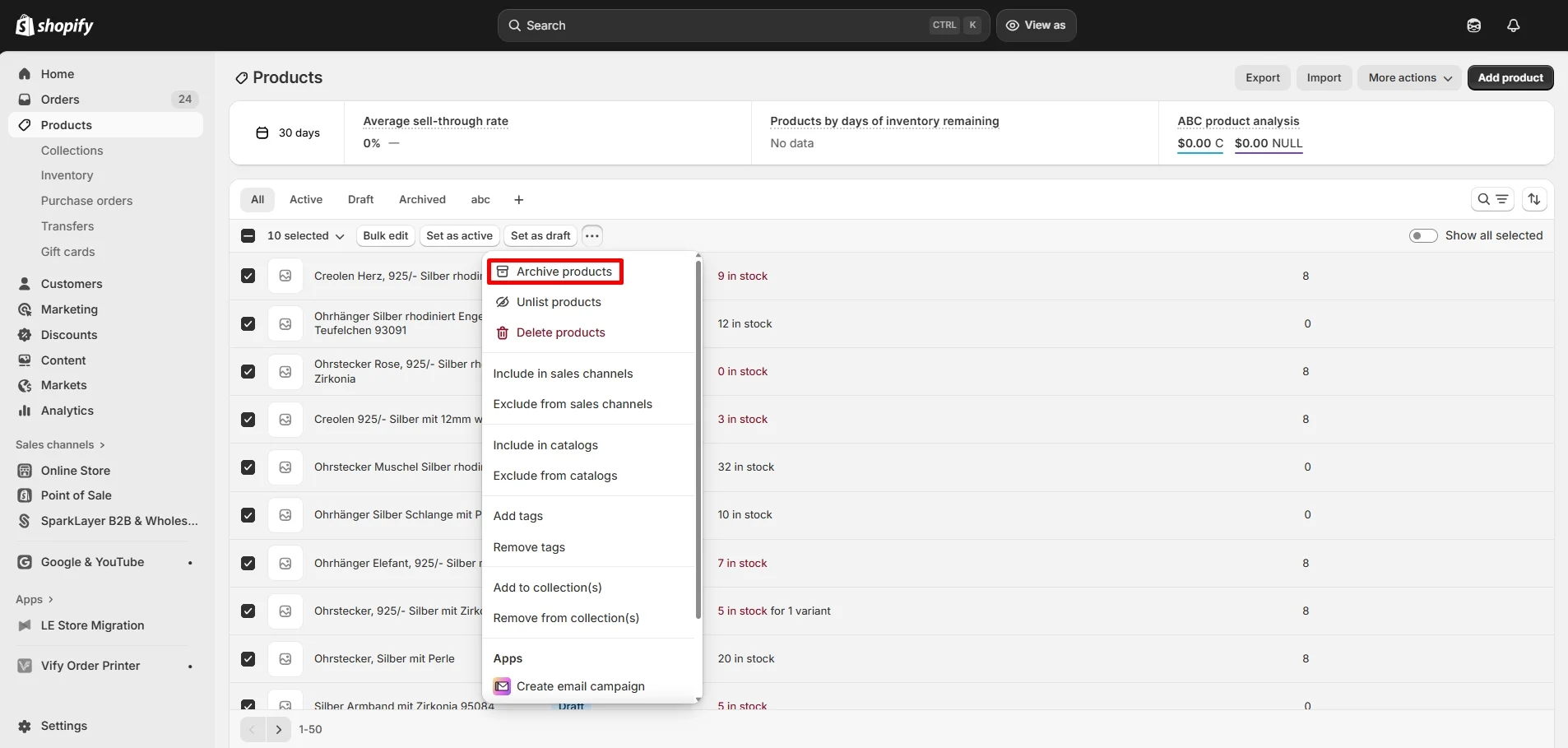Click the sort products arrows icon
Image resolution: width=1568 pixels, height=748 pixels.
pyautogui.click(x=1534, y=199)
